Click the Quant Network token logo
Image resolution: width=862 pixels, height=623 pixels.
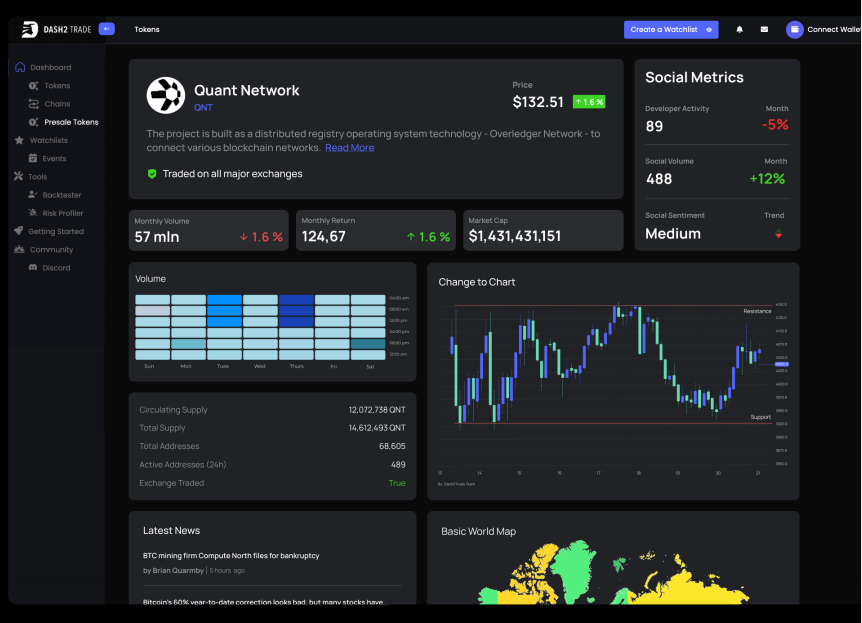[x=165, y=95]
